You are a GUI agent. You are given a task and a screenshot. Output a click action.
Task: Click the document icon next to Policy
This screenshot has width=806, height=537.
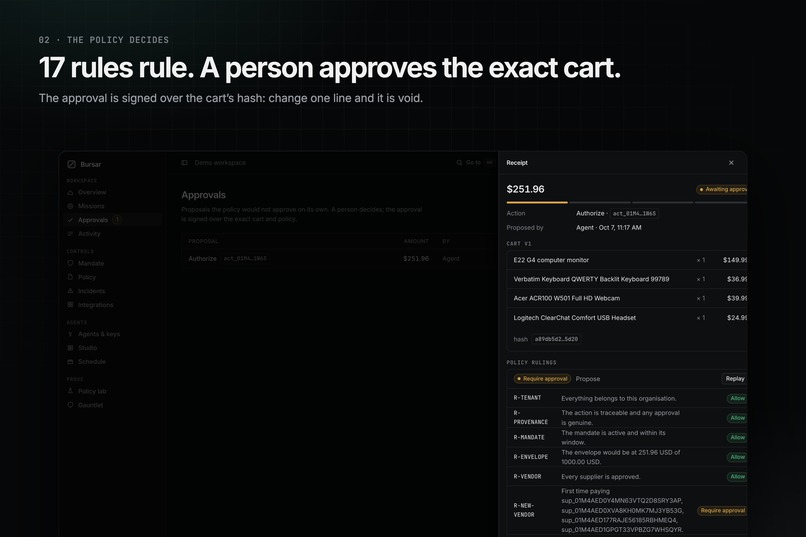point(70,277)
